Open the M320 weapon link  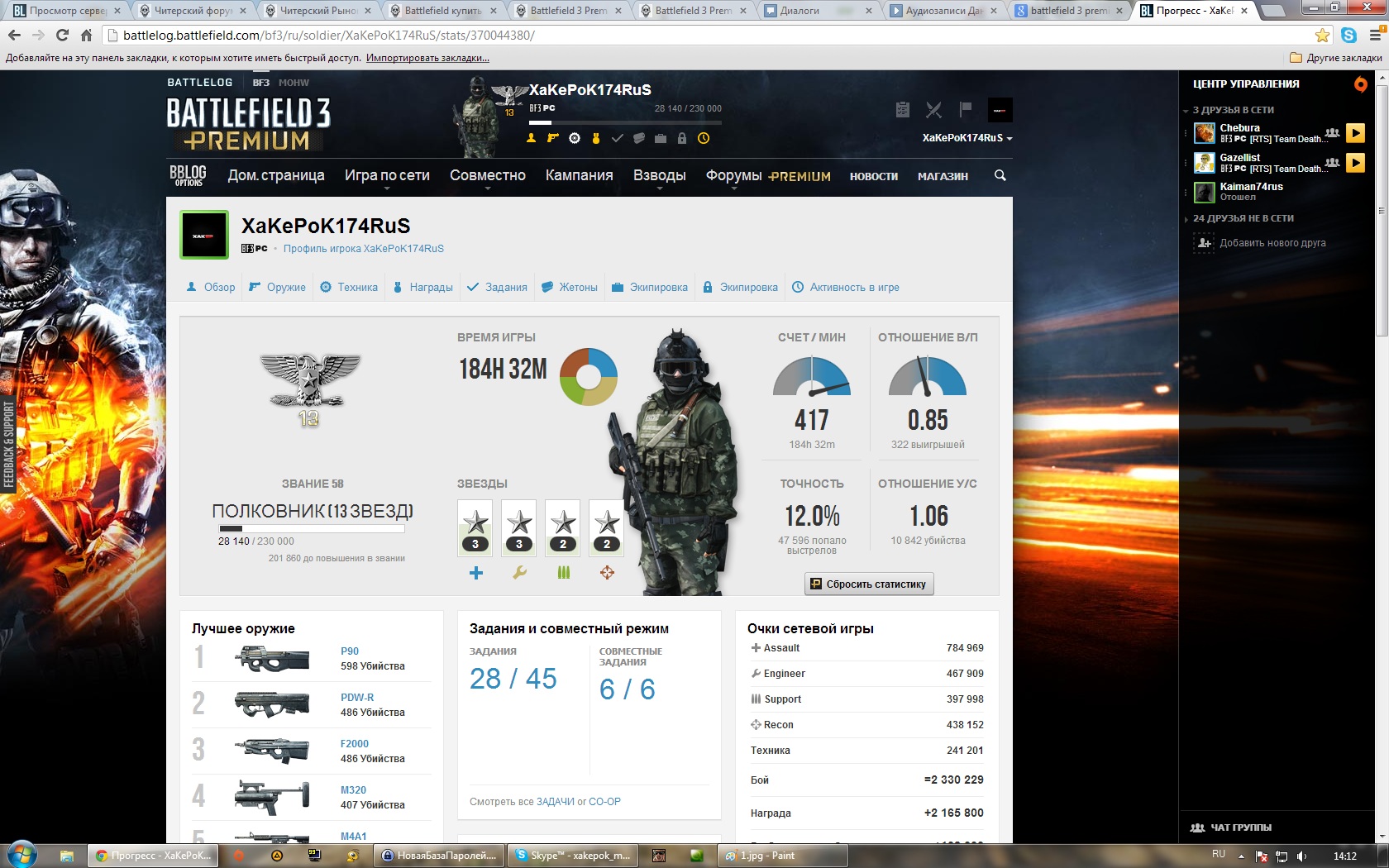click(x=353, y=790)
